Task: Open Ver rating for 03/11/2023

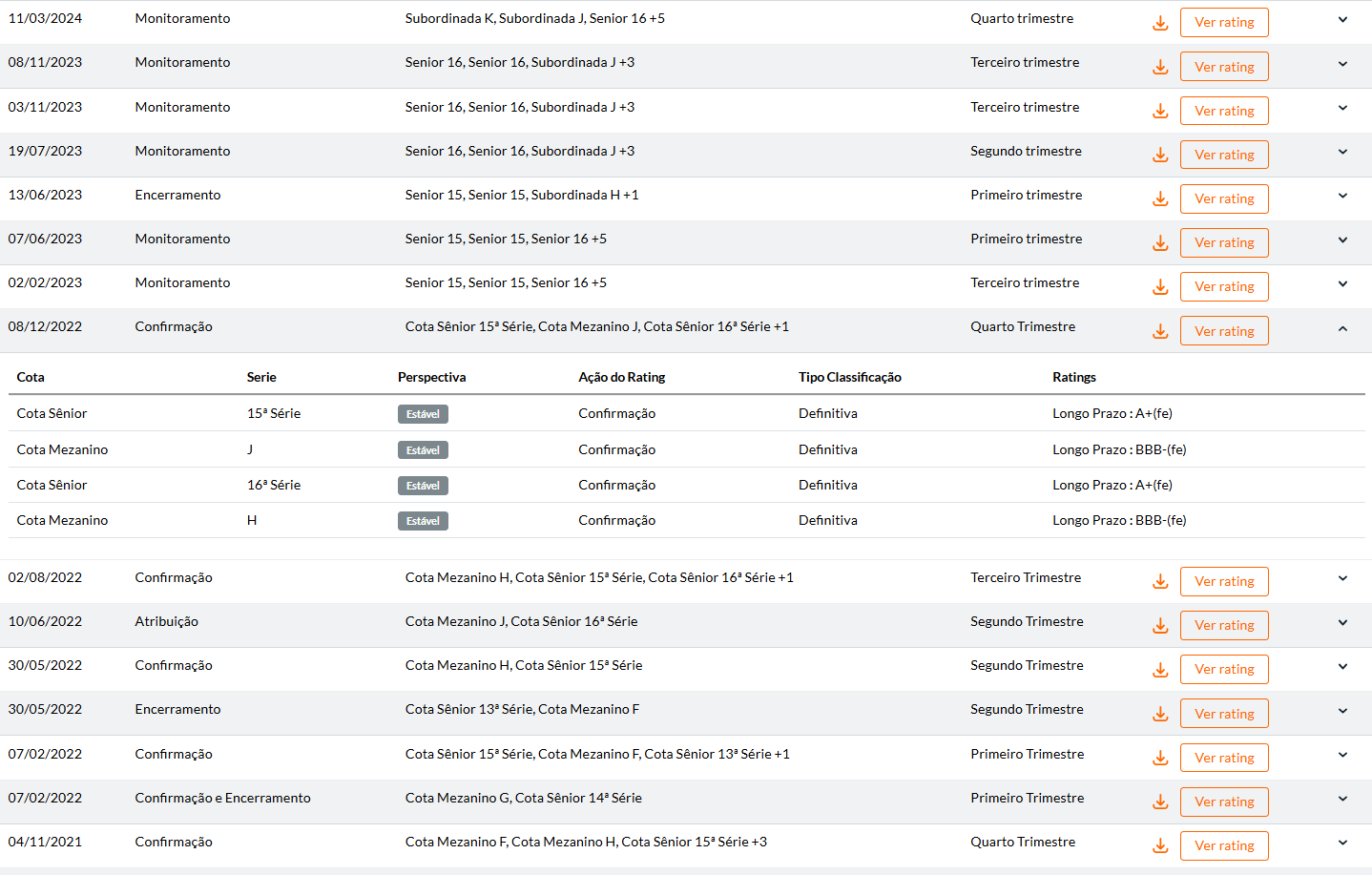Action: [x=1224, y=111]
